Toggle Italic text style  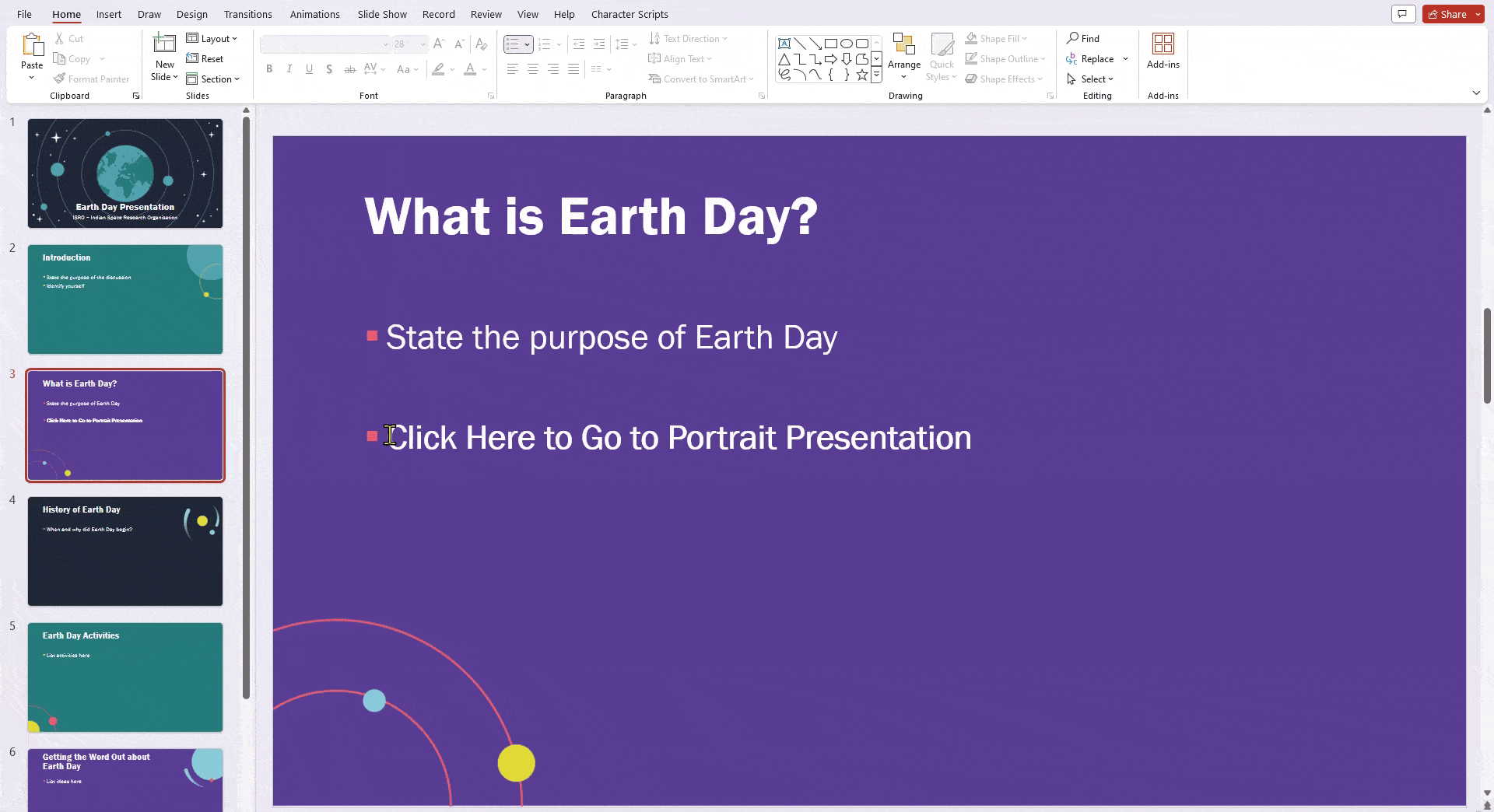tap(289, 69)
